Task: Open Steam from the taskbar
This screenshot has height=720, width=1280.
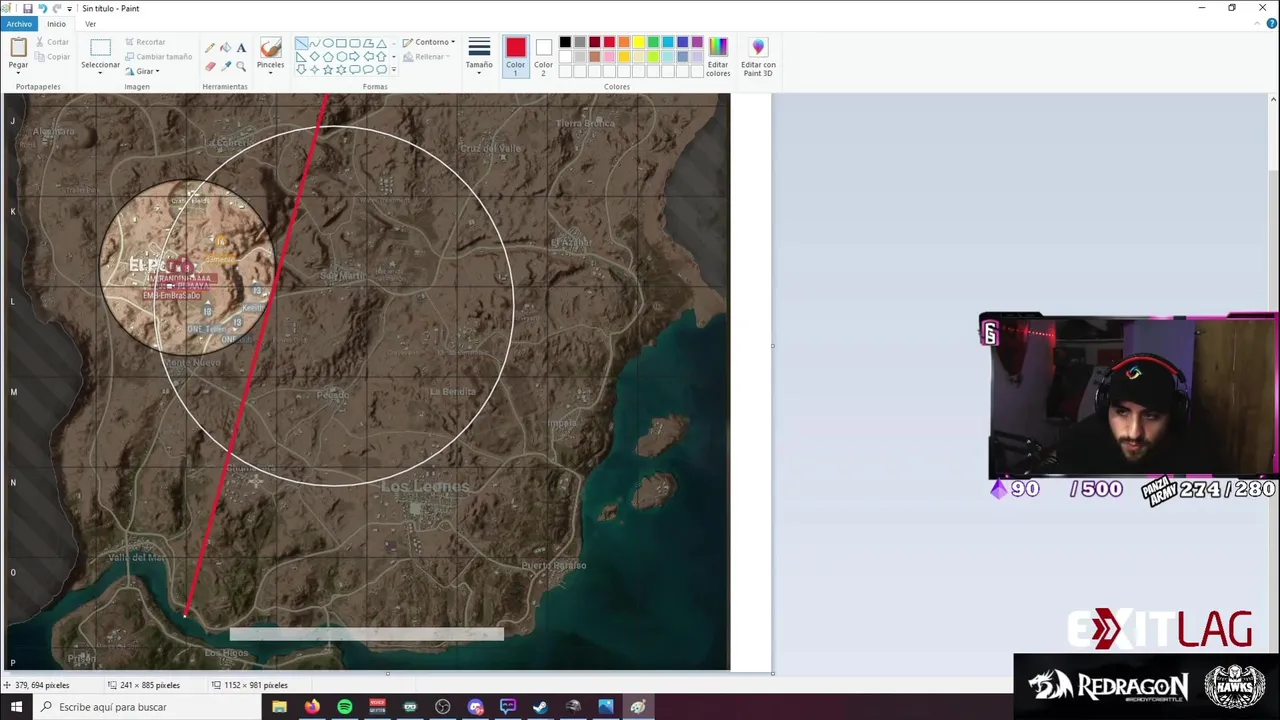Action: tap(540, 707)
